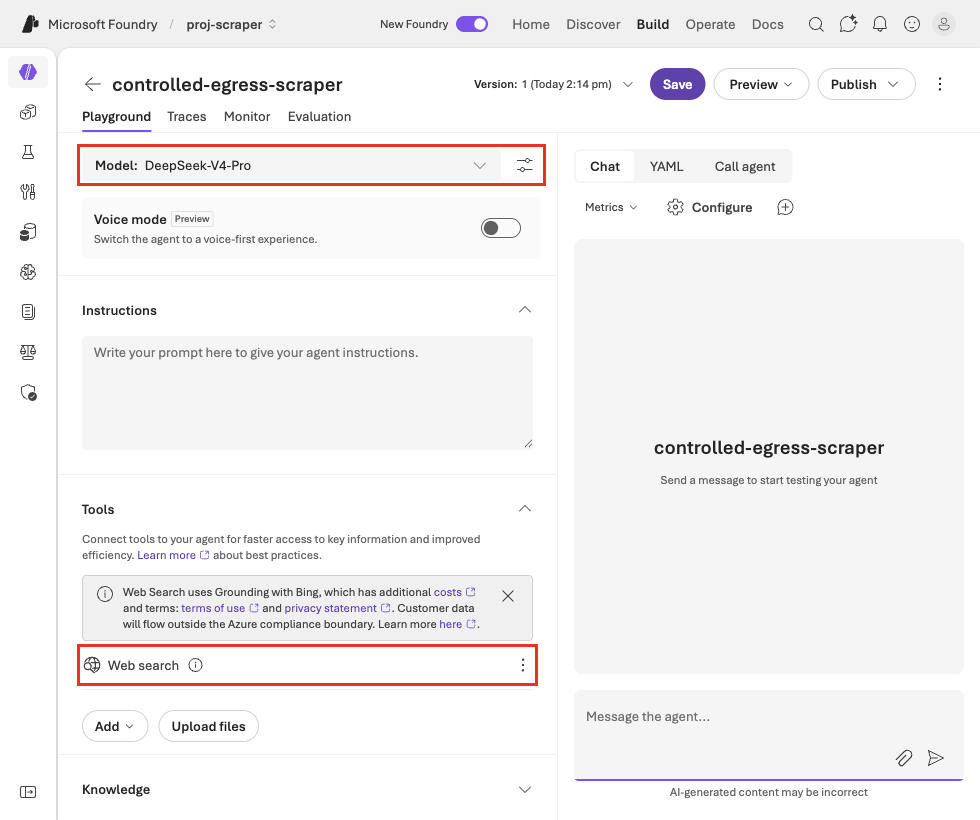Expand the Knowledge section
The image size is (980, 820).
point(525,789)
